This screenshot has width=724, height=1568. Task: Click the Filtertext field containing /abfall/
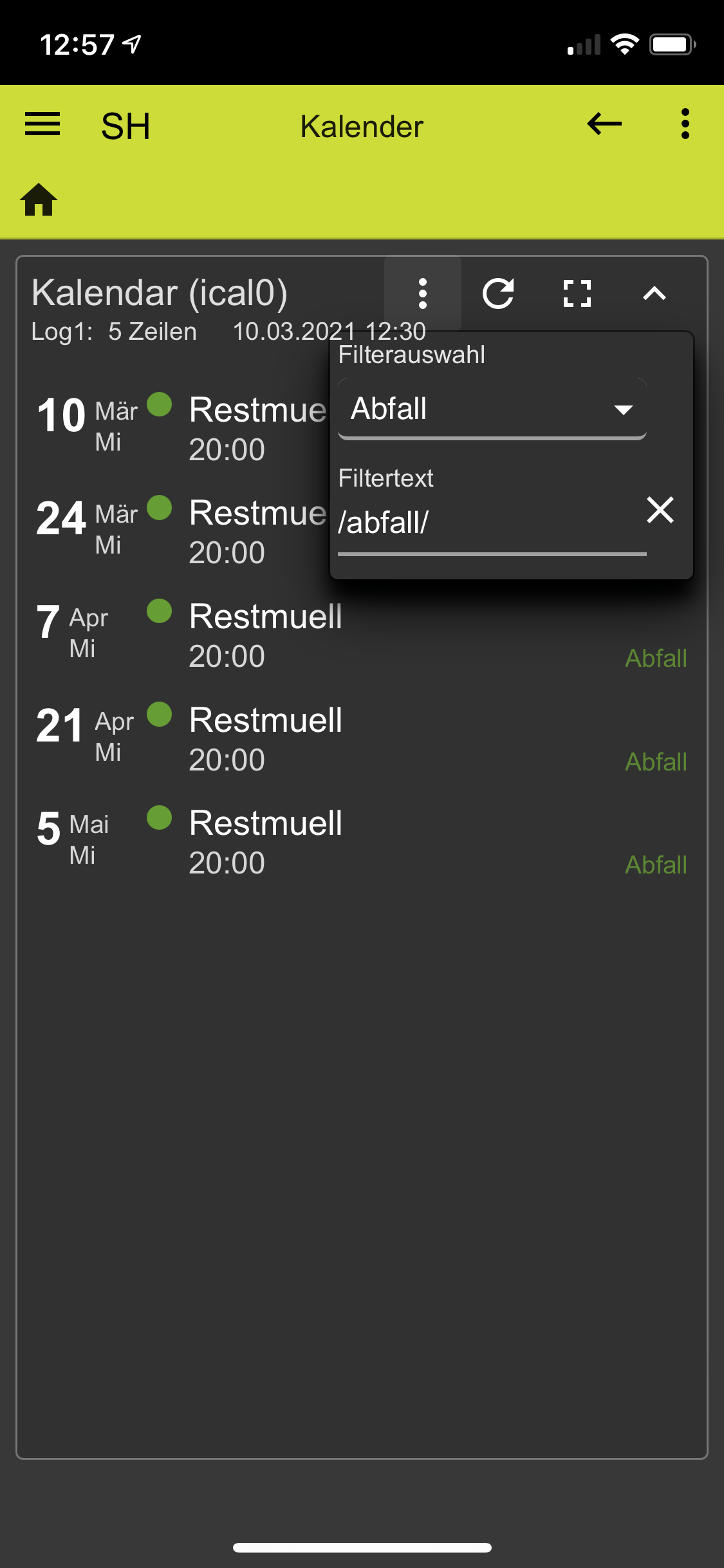click(x=492, y=523)
